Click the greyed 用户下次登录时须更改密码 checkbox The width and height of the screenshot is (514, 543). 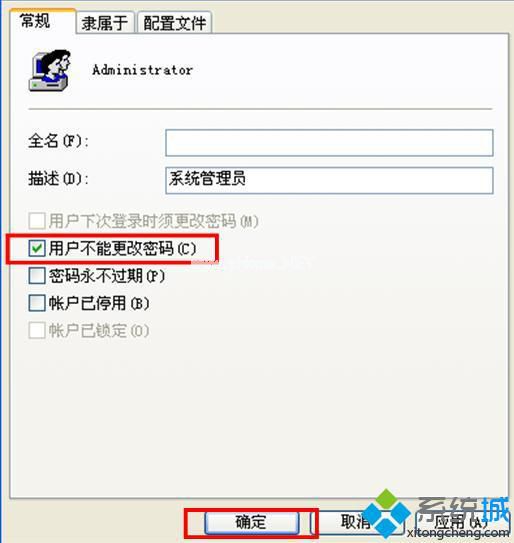(37, 221)
